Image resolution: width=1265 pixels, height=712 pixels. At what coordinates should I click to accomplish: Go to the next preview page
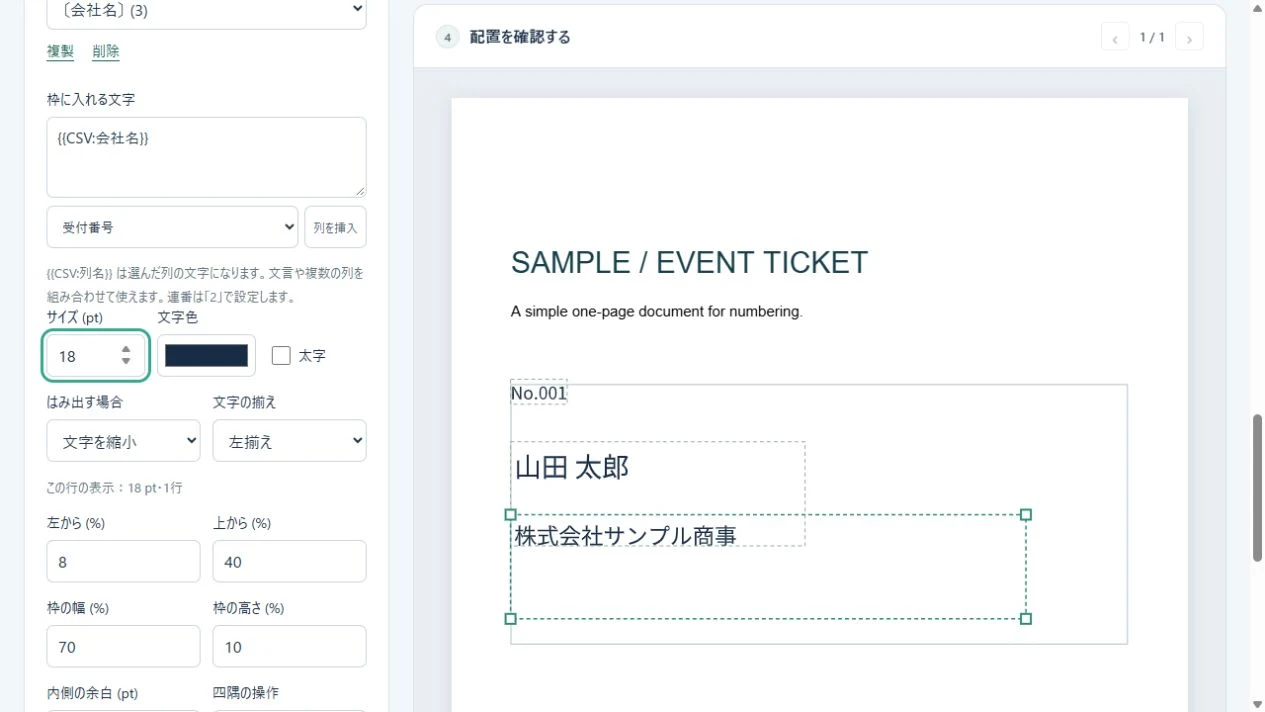pos(1189,38)
